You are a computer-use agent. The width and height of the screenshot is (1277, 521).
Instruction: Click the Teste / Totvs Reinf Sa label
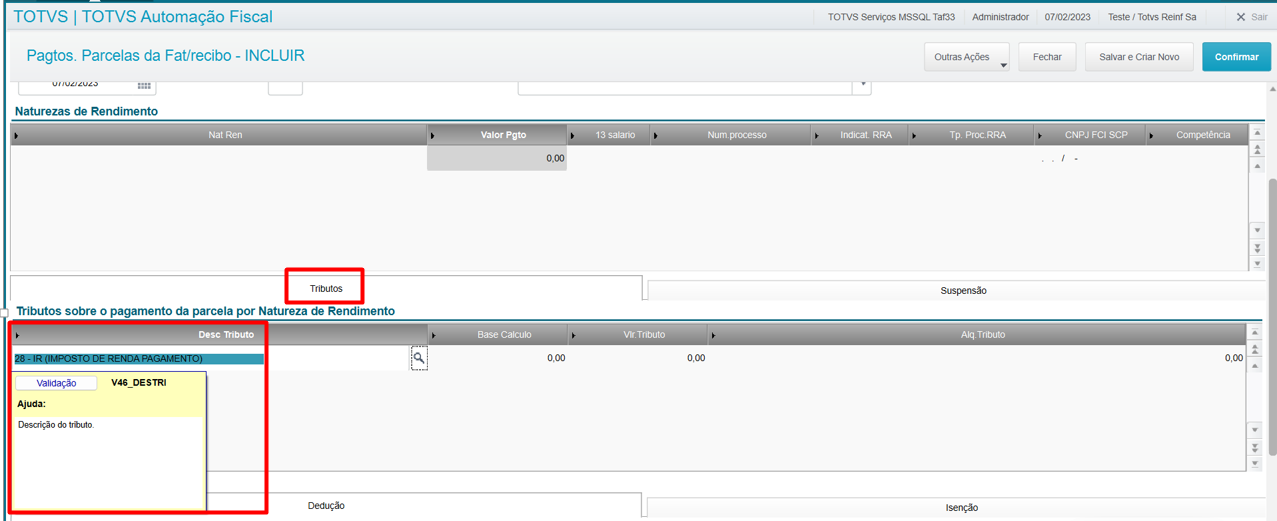pyautogui.click(x=1152, y=17)
